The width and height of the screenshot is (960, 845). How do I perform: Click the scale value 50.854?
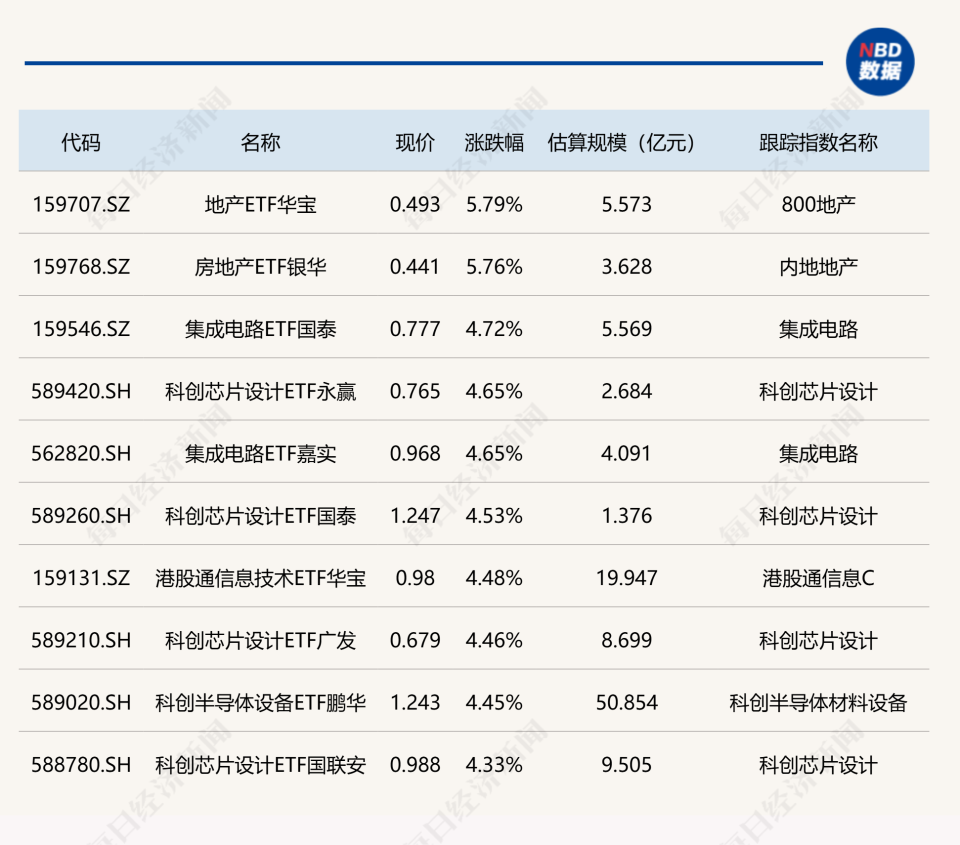click(x=626, y=702)
